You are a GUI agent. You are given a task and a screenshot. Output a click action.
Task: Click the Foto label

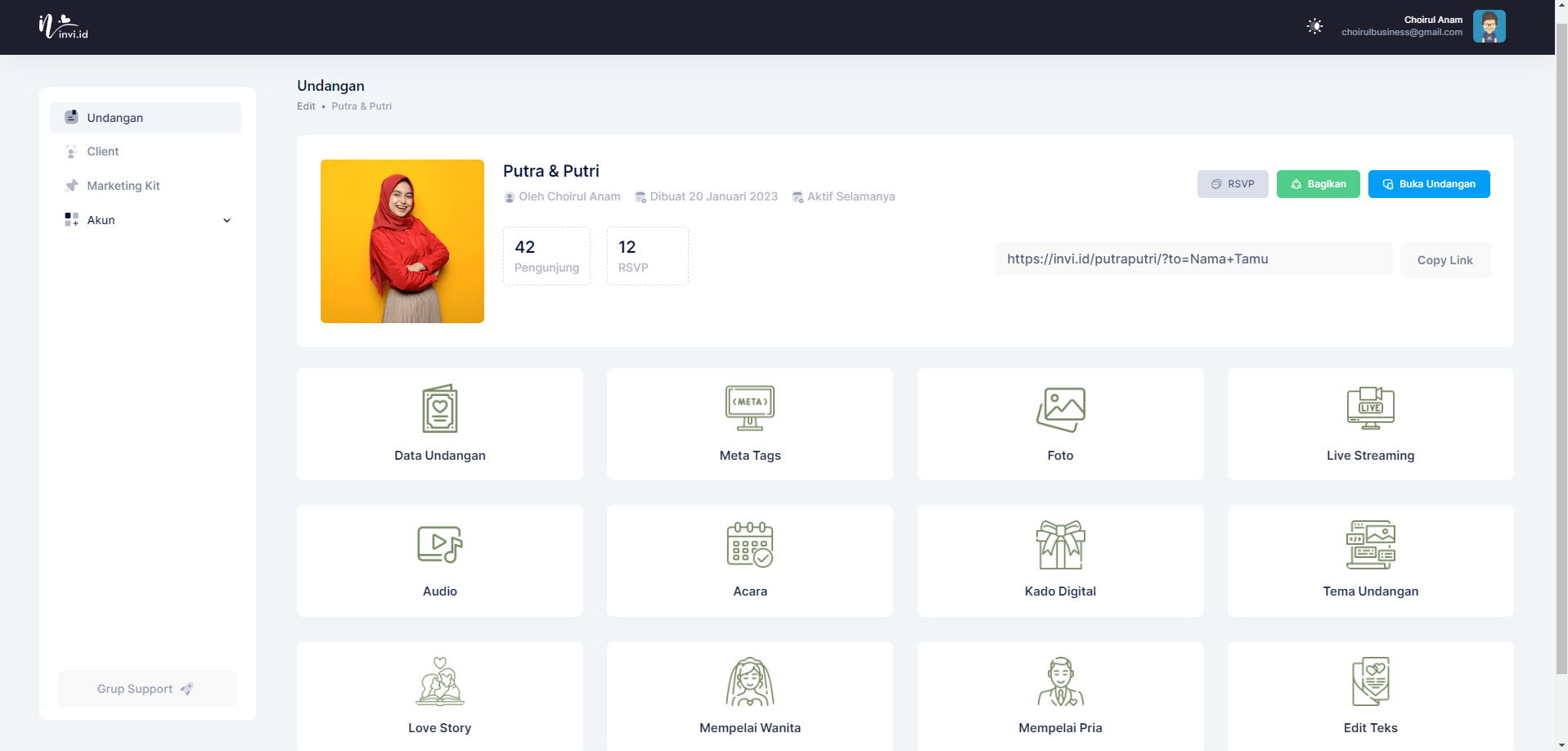[x=1060, y=456]
